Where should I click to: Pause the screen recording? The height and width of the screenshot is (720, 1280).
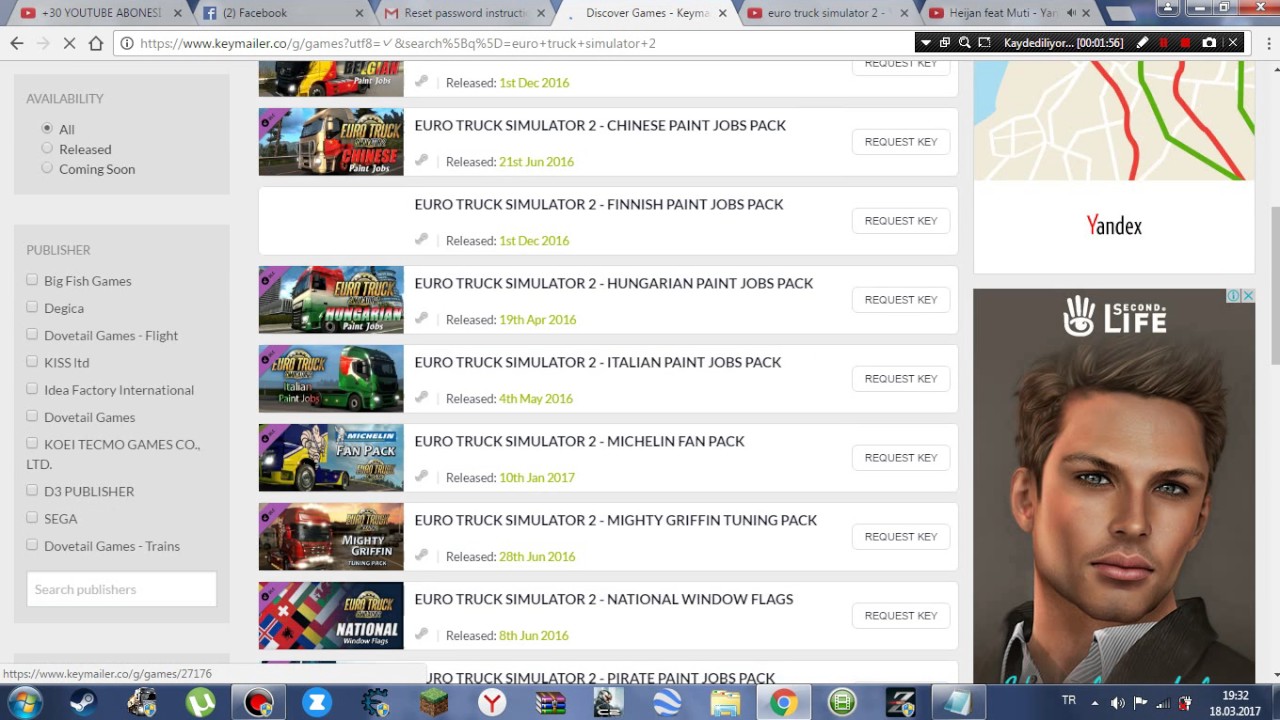pos(1163,43)
